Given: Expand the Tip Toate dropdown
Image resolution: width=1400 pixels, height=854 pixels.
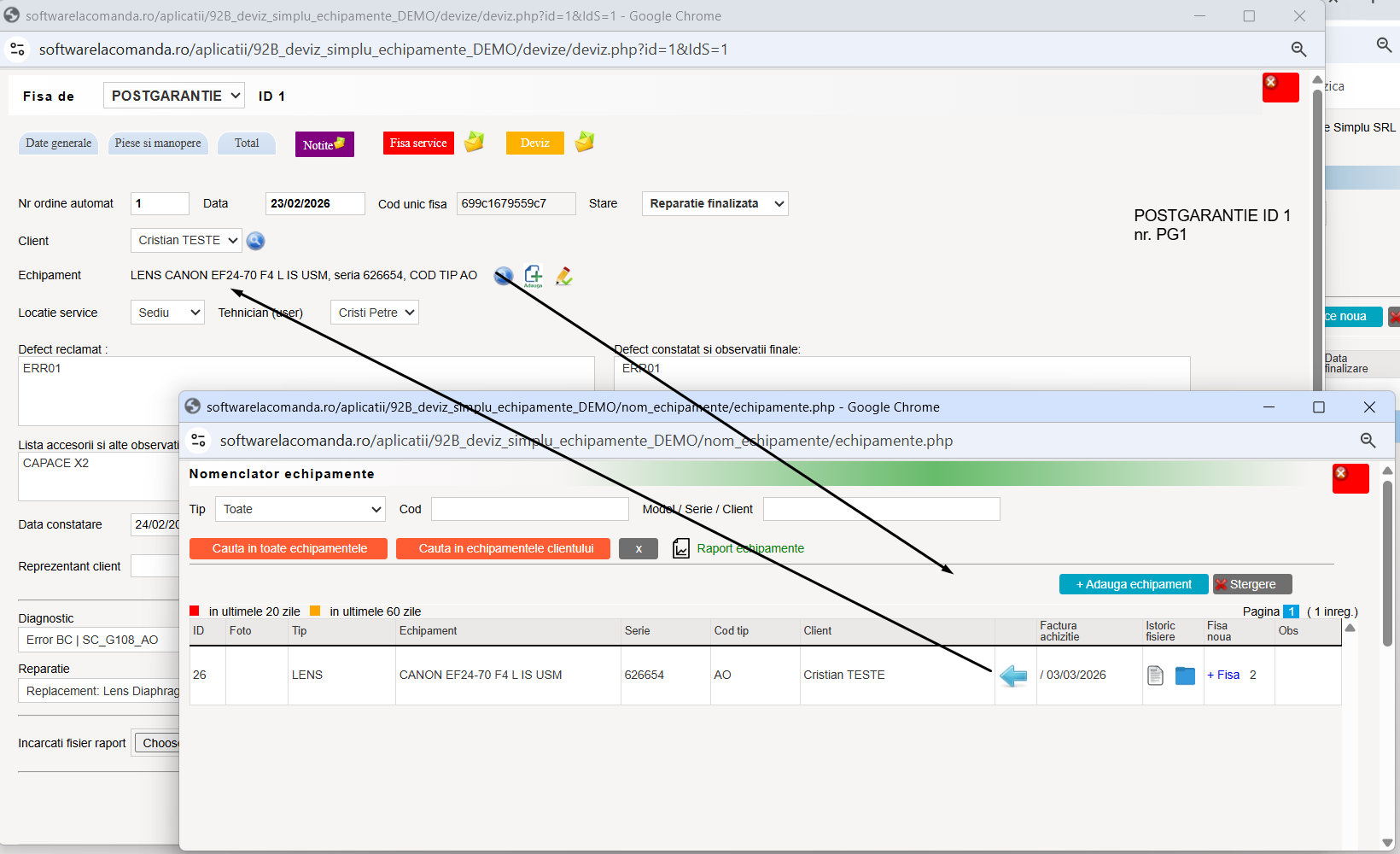Looking at the screenshot, I should (300, 509).
